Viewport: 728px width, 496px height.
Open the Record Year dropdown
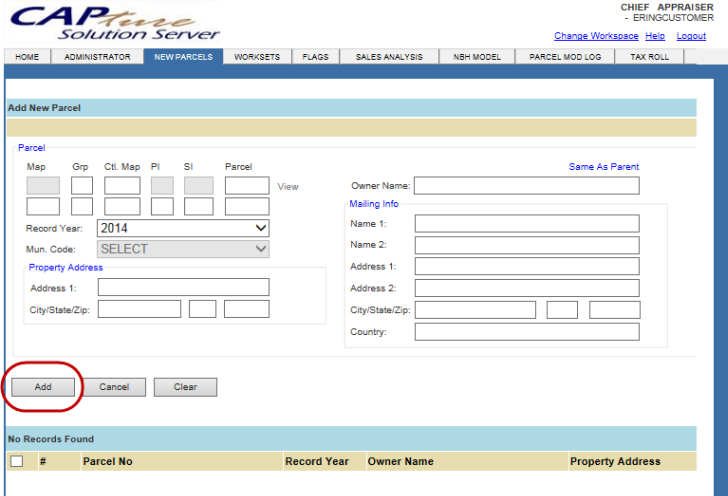183,228
